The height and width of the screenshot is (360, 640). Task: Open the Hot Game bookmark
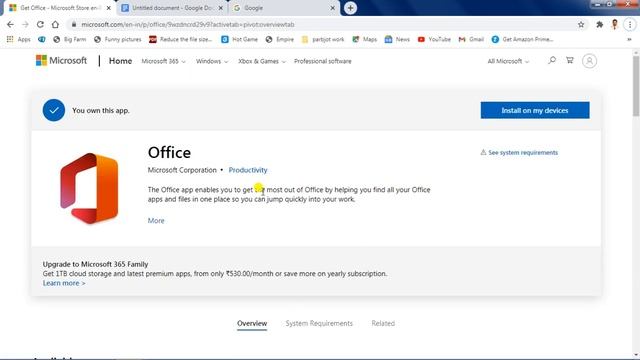(240, 39)
